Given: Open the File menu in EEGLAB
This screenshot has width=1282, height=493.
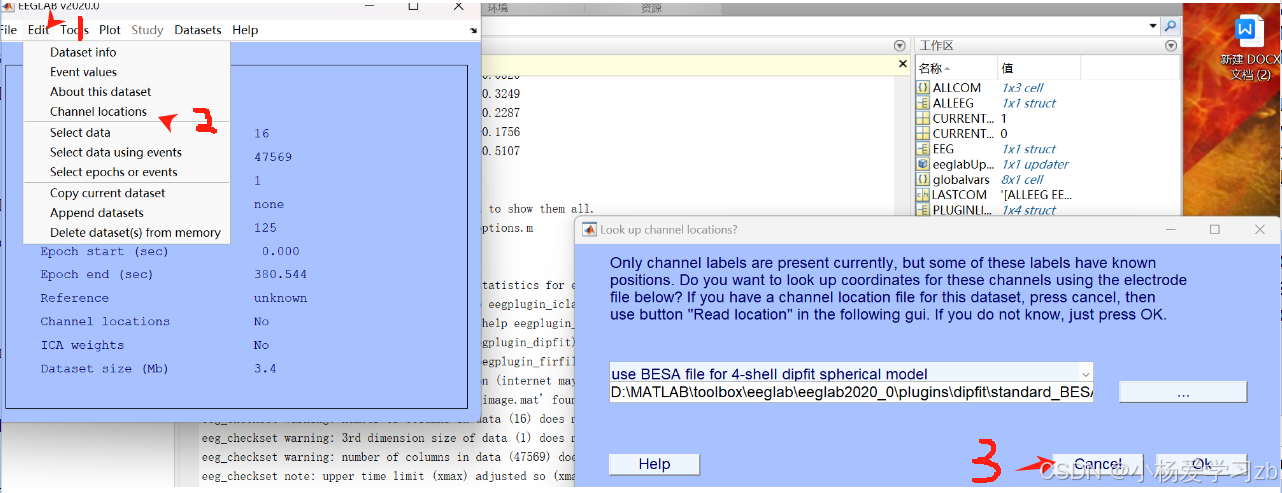Looking at the screenshot, I should point(8,30).
